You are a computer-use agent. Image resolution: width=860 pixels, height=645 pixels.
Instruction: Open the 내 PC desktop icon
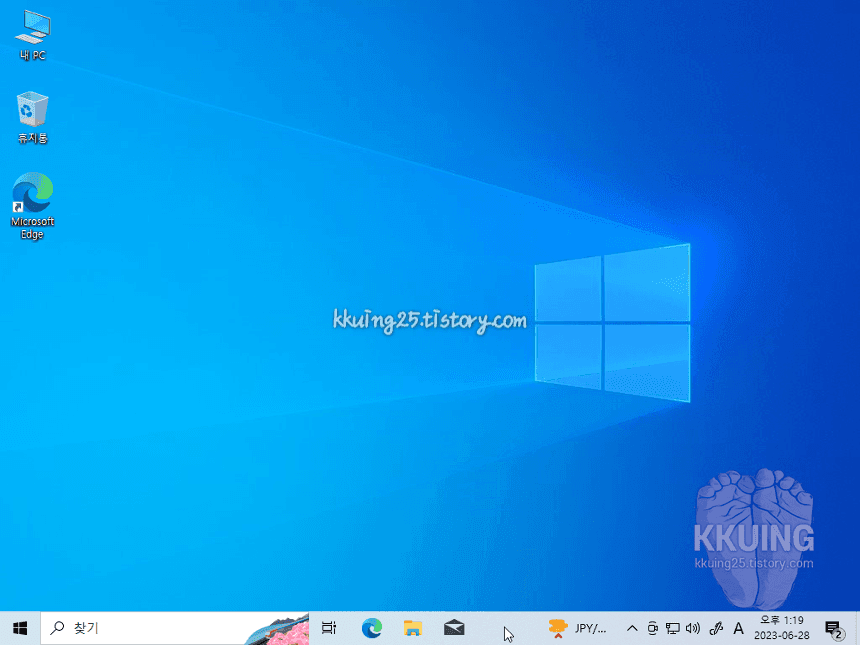[x=33, y=35]
